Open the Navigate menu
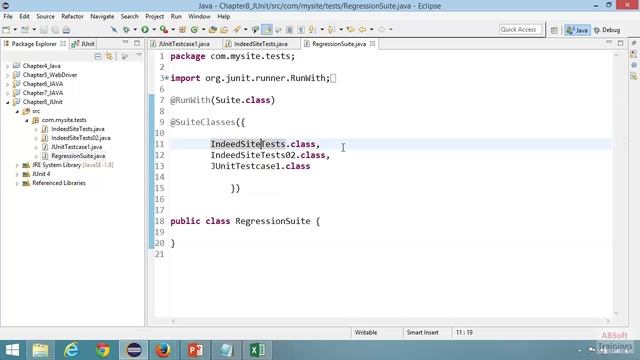Image resolution: width=640 pixels, height=360 pixels. pos(102,16)
